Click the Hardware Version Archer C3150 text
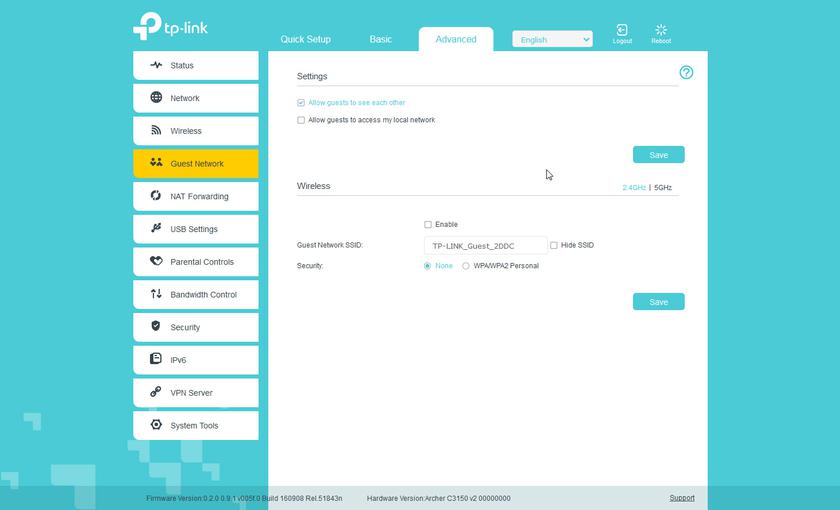This screenshot has height=510, width=840. click(438, 498)
